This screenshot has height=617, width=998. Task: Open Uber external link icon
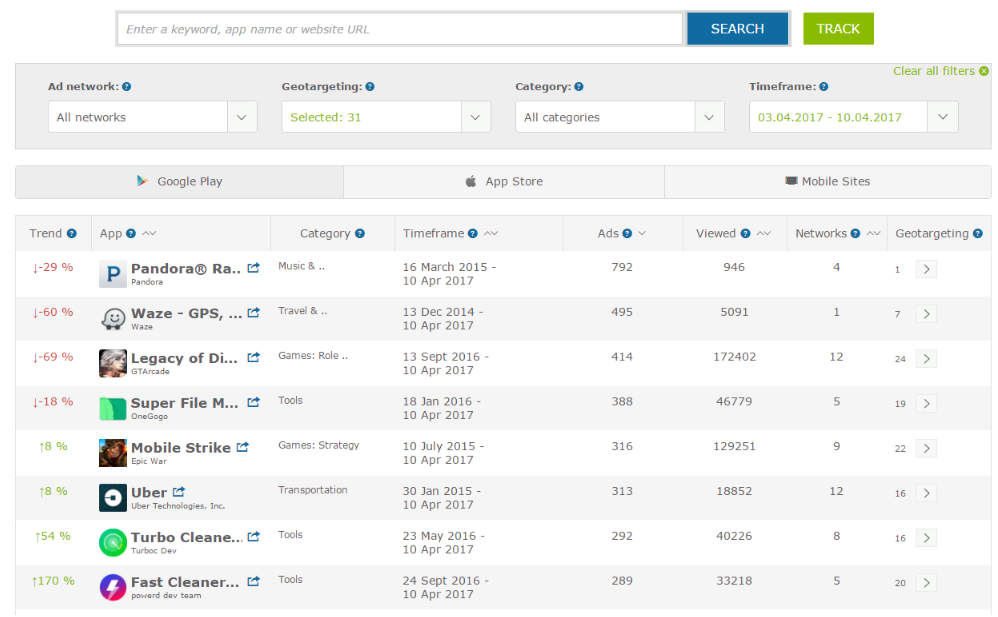coord(179,492)
